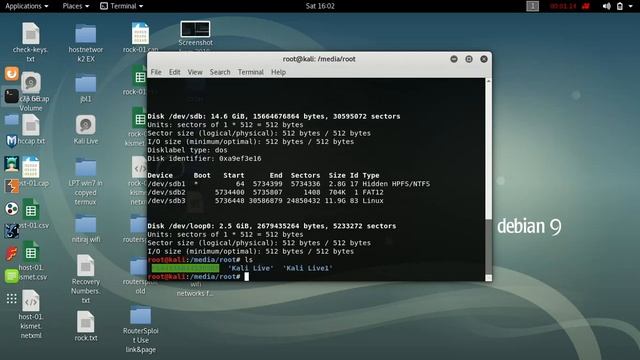
Task: Launch the orange Burp Suite dock icon
Action: 11,74
